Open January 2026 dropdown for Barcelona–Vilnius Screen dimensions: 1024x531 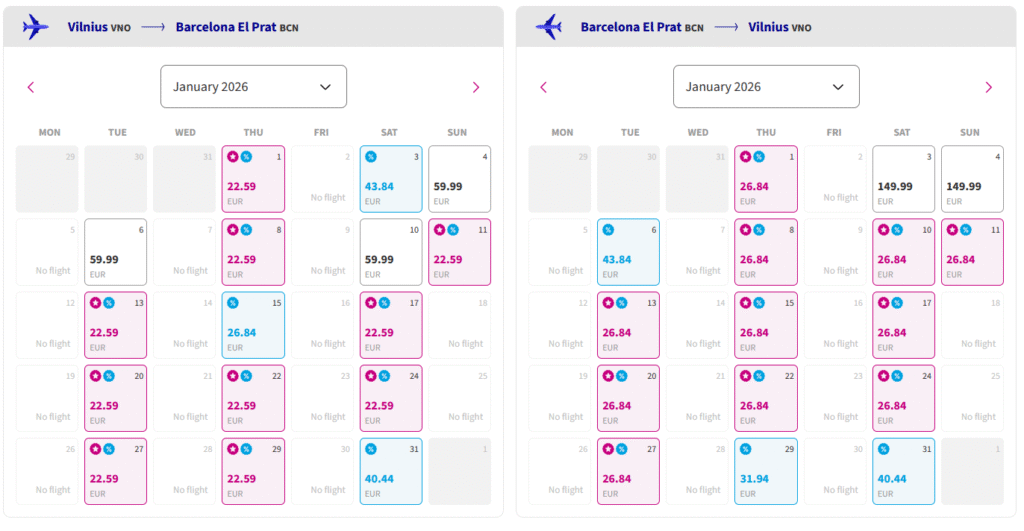[766, 87]
